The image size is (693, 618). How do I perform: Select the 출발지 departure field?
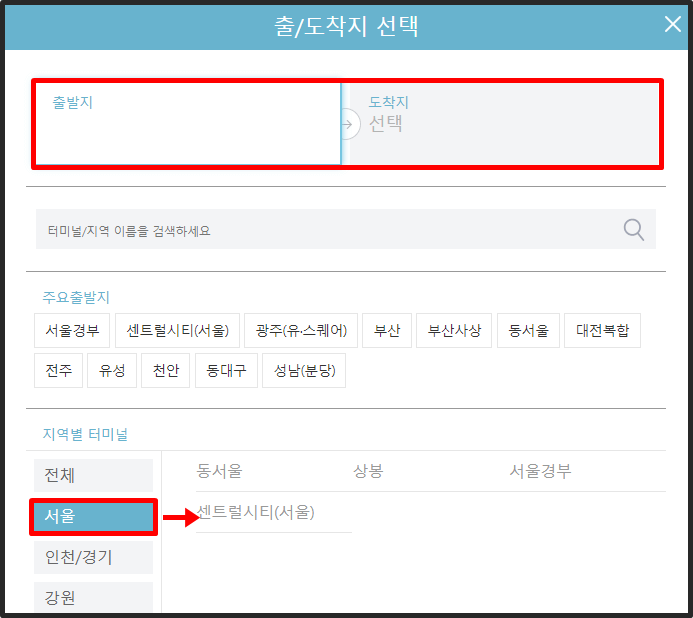click(x=188, y=124)
